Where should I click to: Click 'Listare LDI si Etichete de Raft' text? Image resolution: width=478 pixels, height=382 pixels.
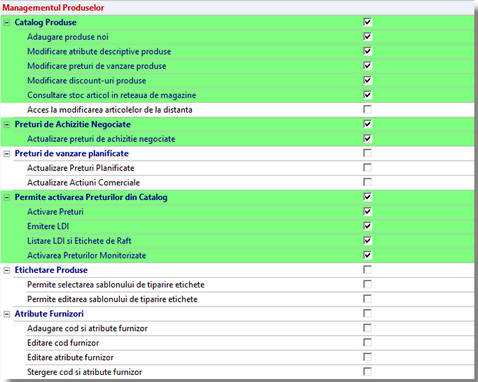pyautogui.click(x=79, y=241)
